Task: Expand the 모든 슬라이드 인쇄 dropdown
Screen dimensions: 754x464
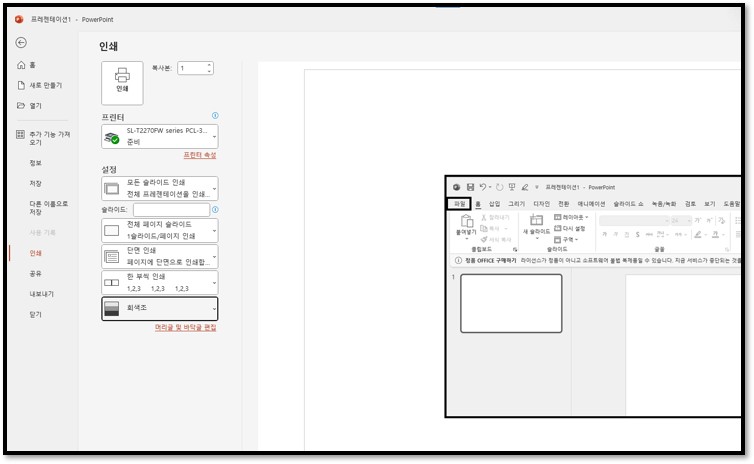Action: (160, 188)
